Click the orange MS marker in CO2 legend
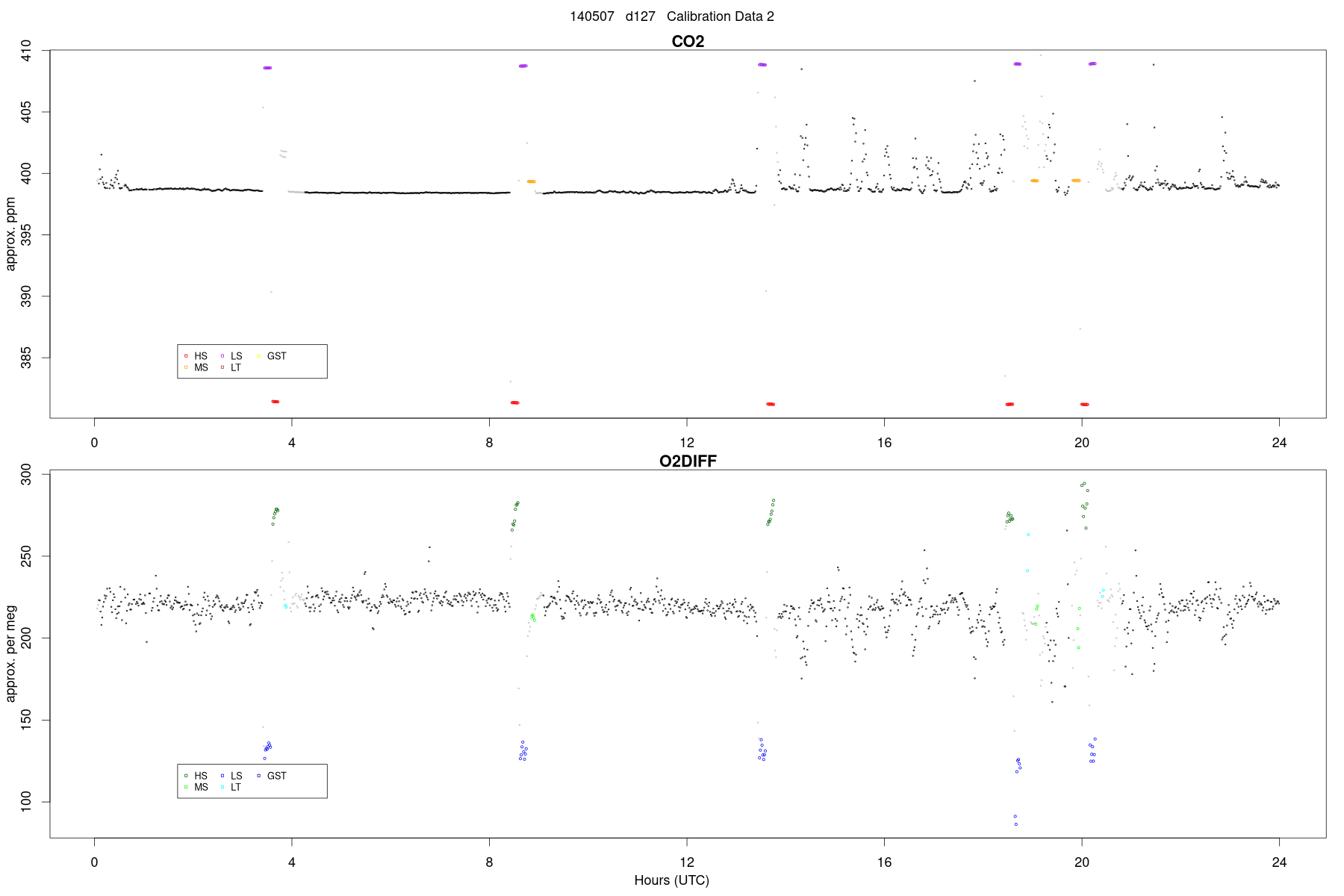The image size is (1344, 896). click(186, 367)
